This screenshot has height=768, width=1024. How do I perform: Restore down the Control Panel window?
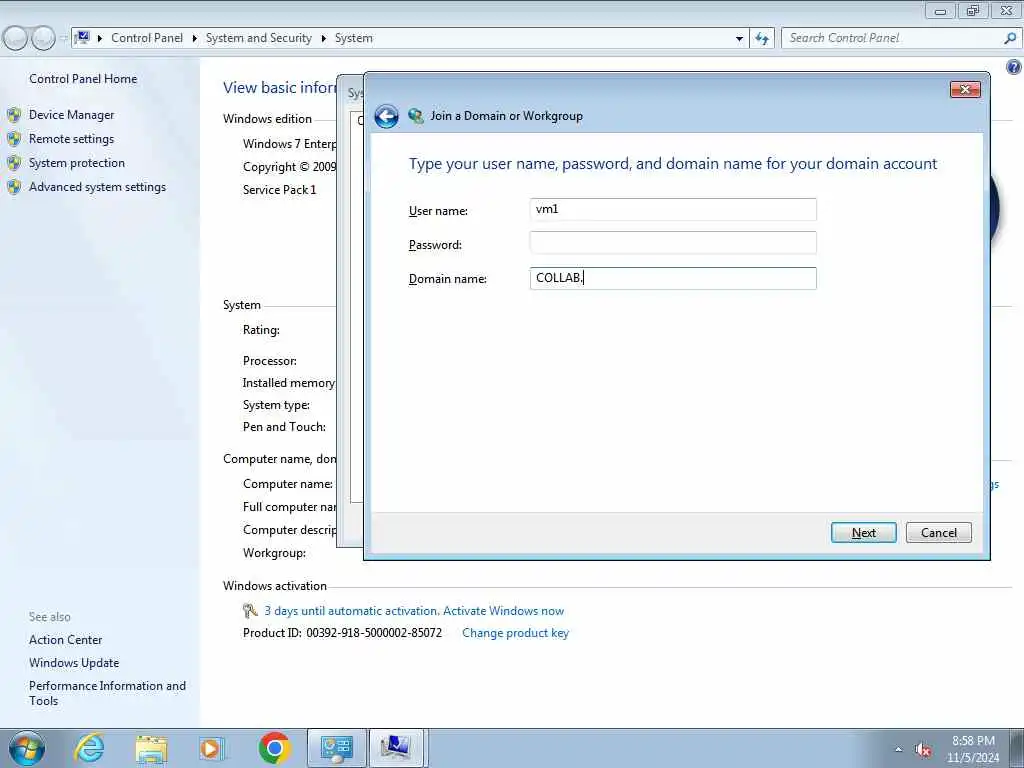coord(973,10)
